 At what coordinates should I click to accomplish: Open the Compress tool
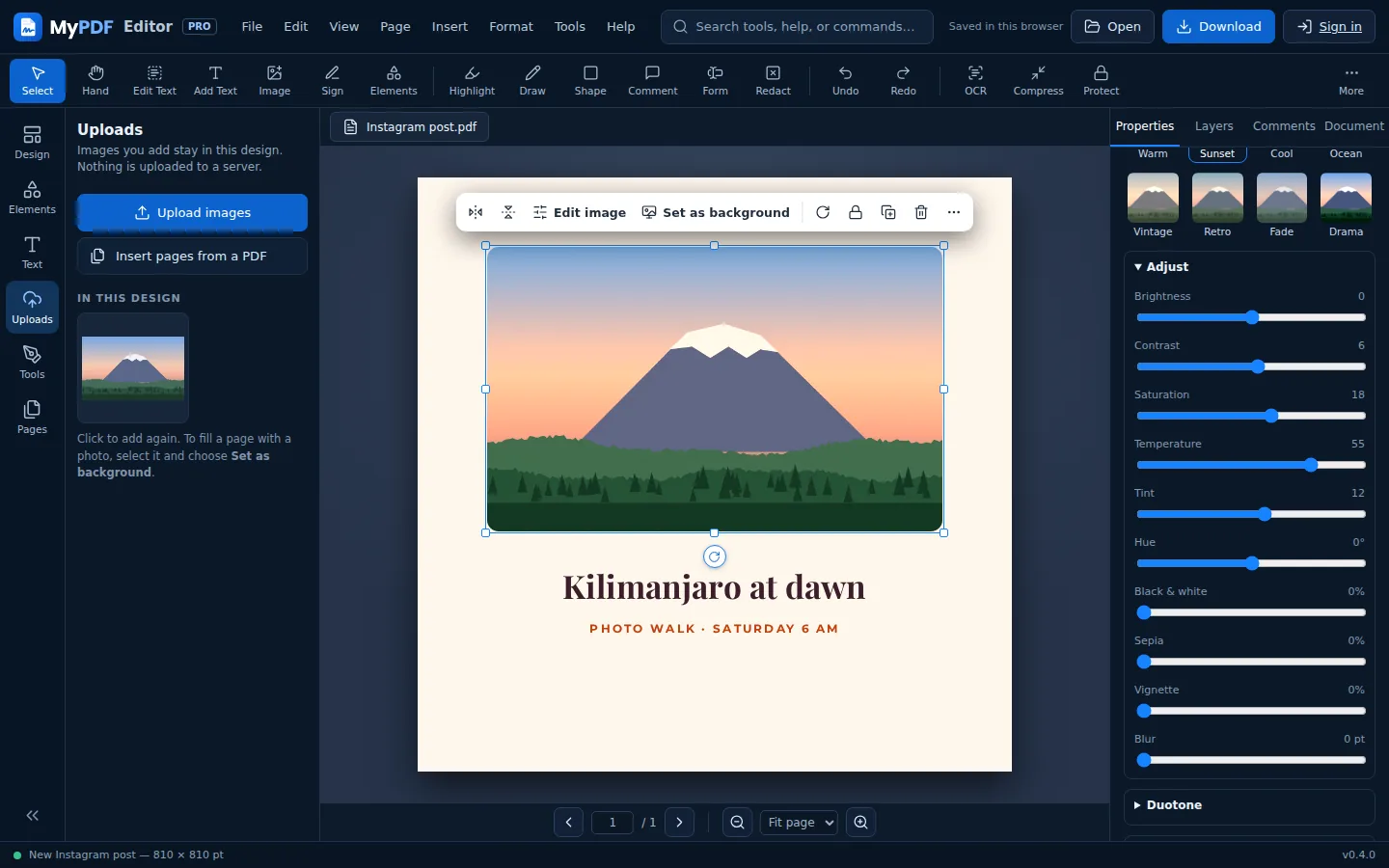(1038, 81)
